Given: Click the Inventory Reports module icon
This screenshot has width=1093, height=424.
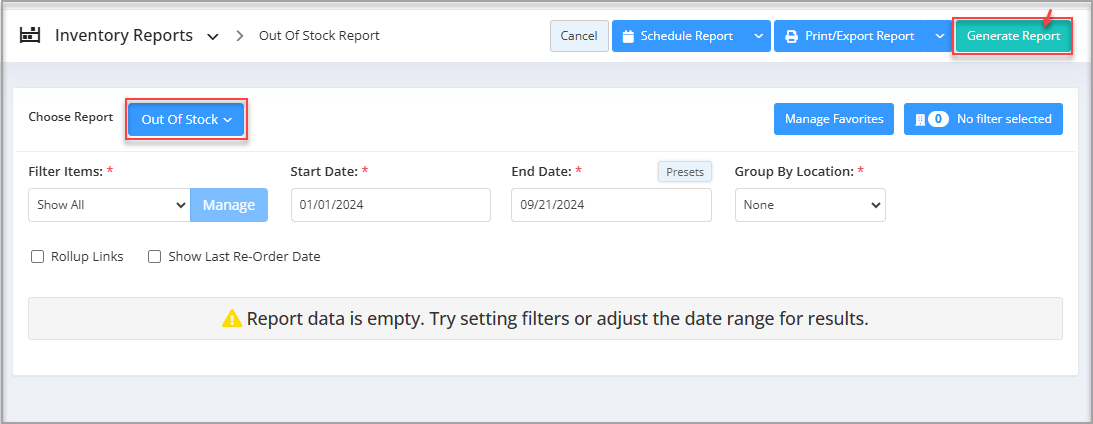Looking at the screenshot, I should point(30,35).
